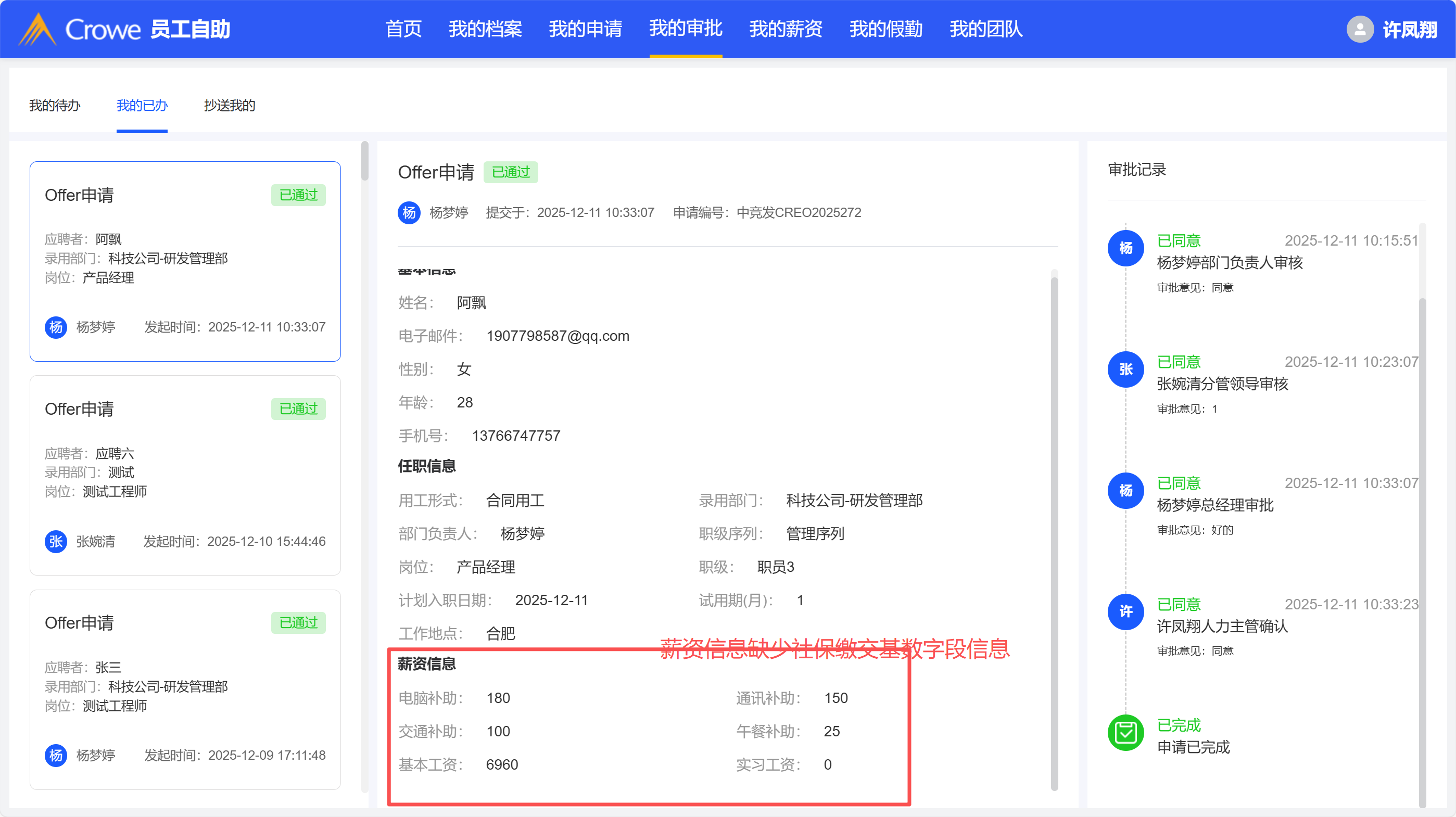Click 已通过 badge next to detail title
Screen dimensions: 1456x817
[510, 172]
